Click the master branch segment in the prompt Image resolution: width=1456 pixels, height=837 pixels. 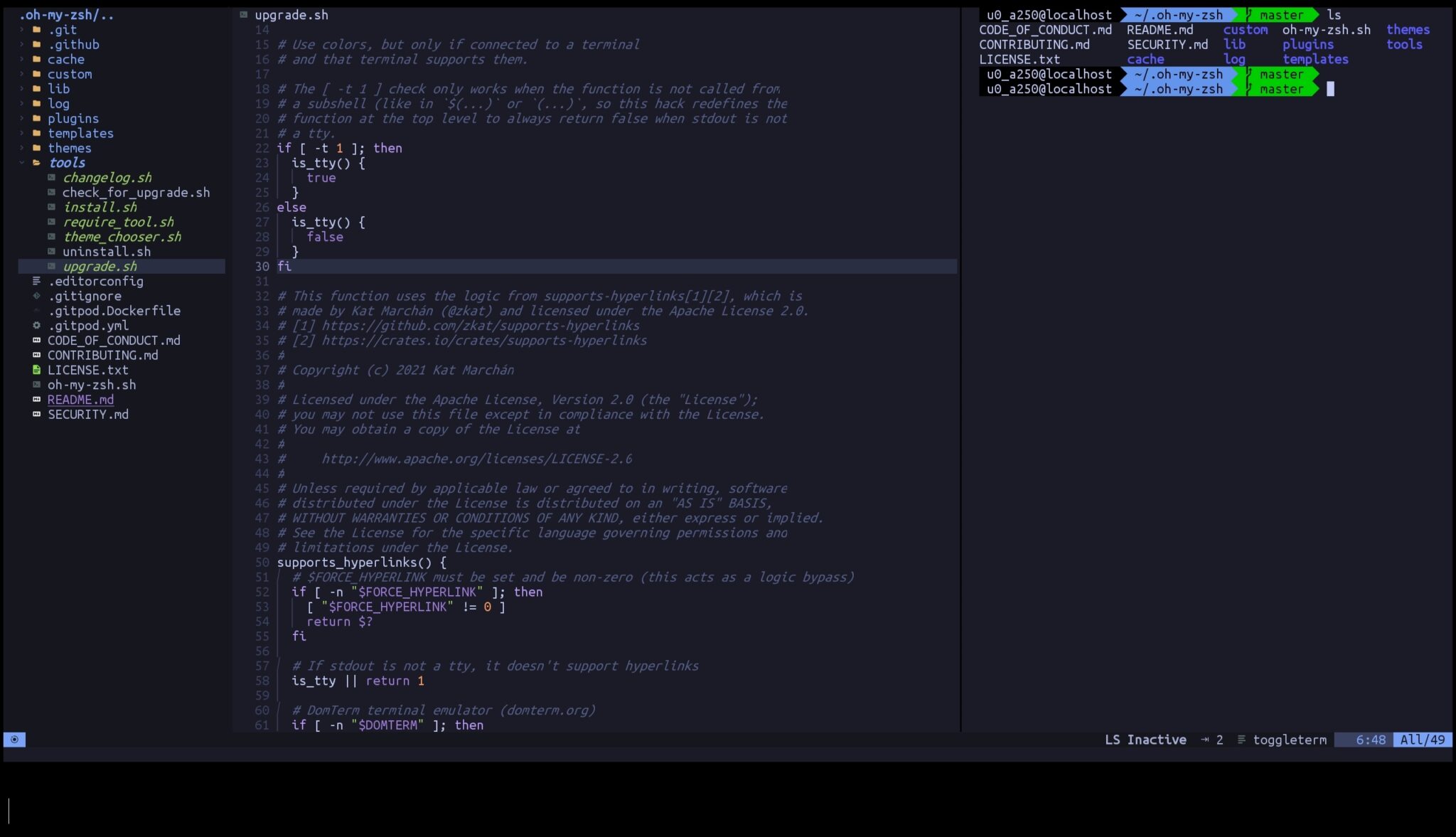[1282, 15]
